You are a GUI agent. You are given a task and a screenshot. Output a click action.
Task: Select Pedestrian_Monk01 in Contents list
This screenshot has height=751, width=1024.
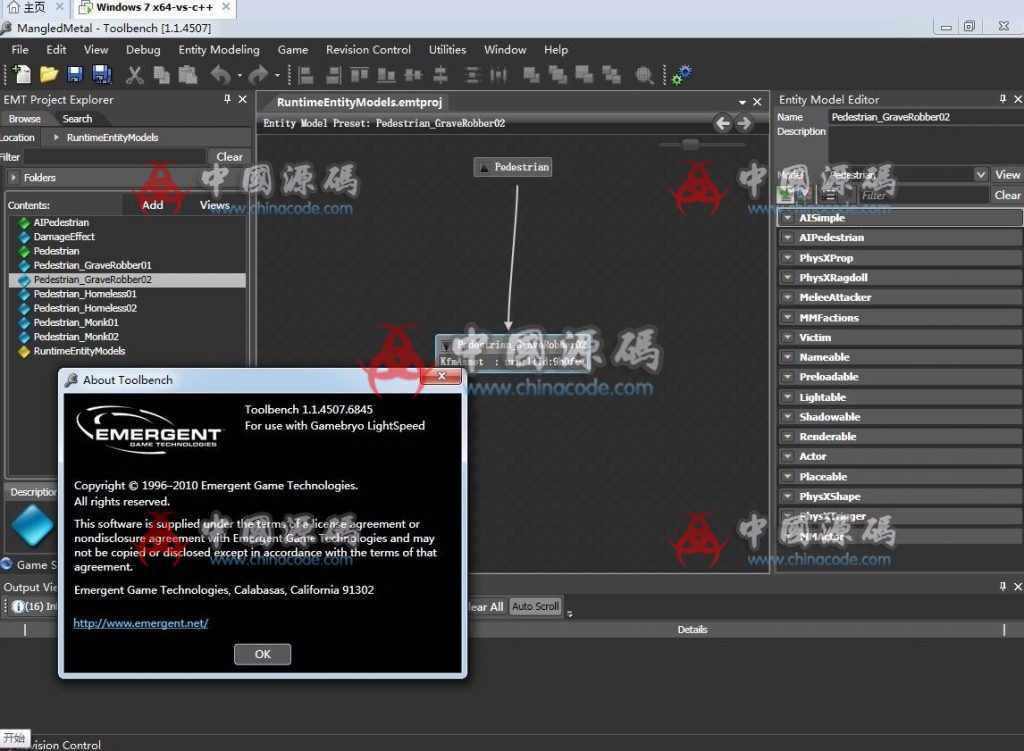(76, 322)
